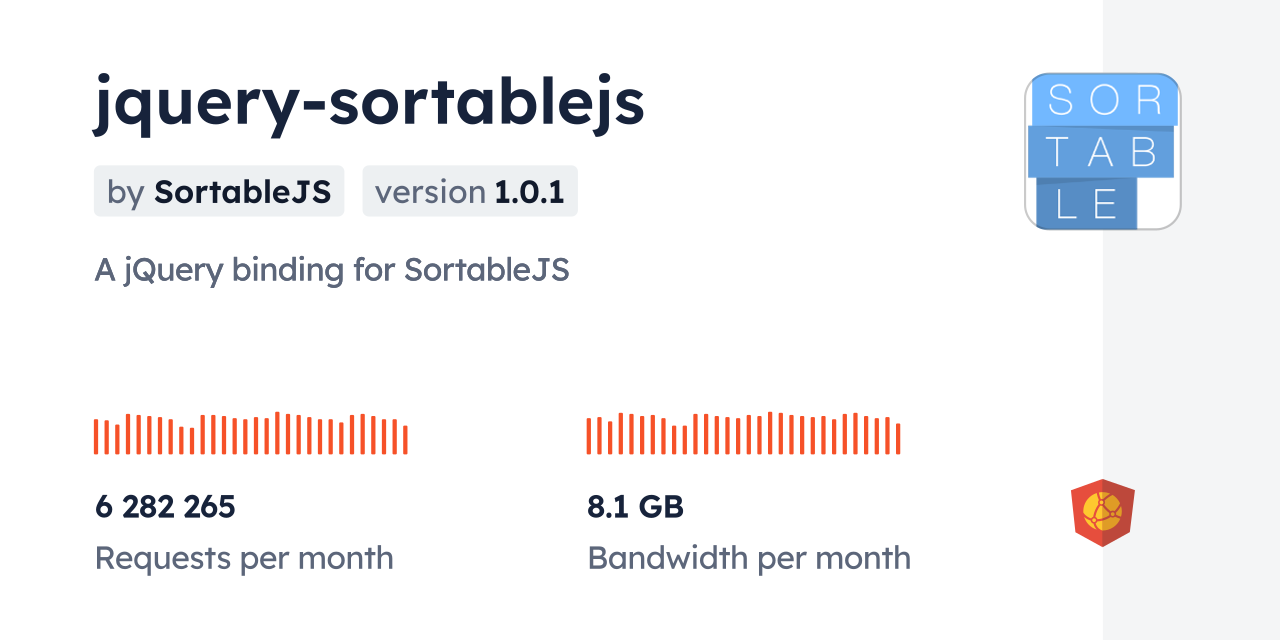Click the jquery-sortablejs package title

coord(369,103)
